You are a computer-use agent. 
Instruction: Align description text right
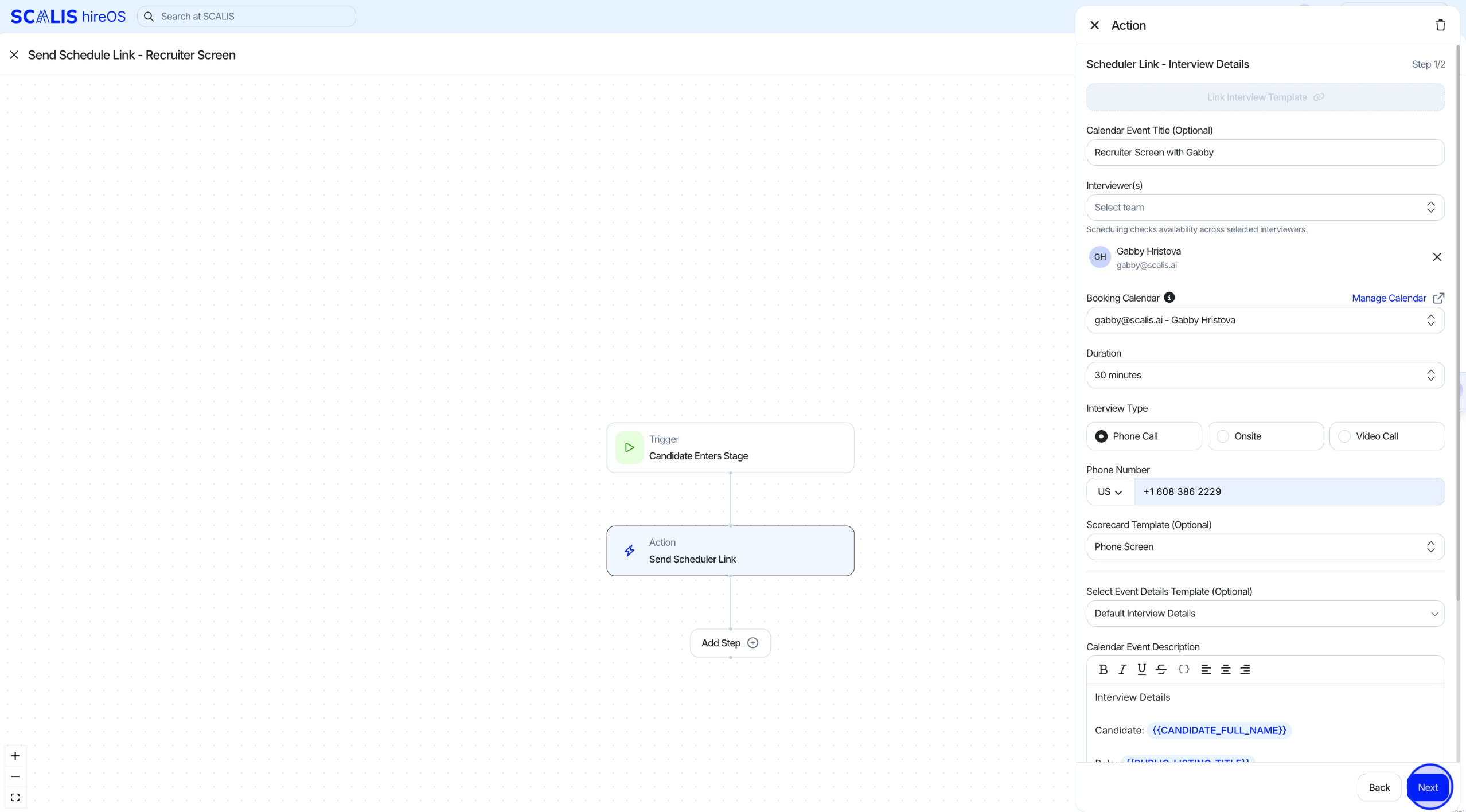click(1245, 669)
